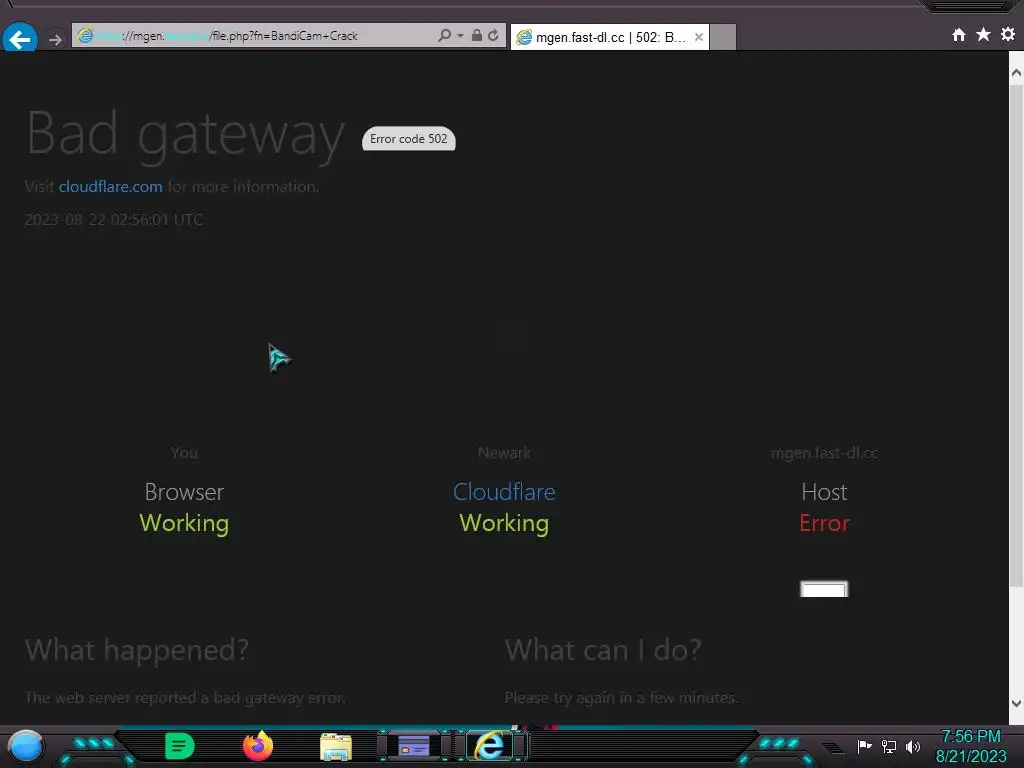Screen dimensions: 1024x768
Task: Click the white box below Host Error
Action: coord(824,589)
